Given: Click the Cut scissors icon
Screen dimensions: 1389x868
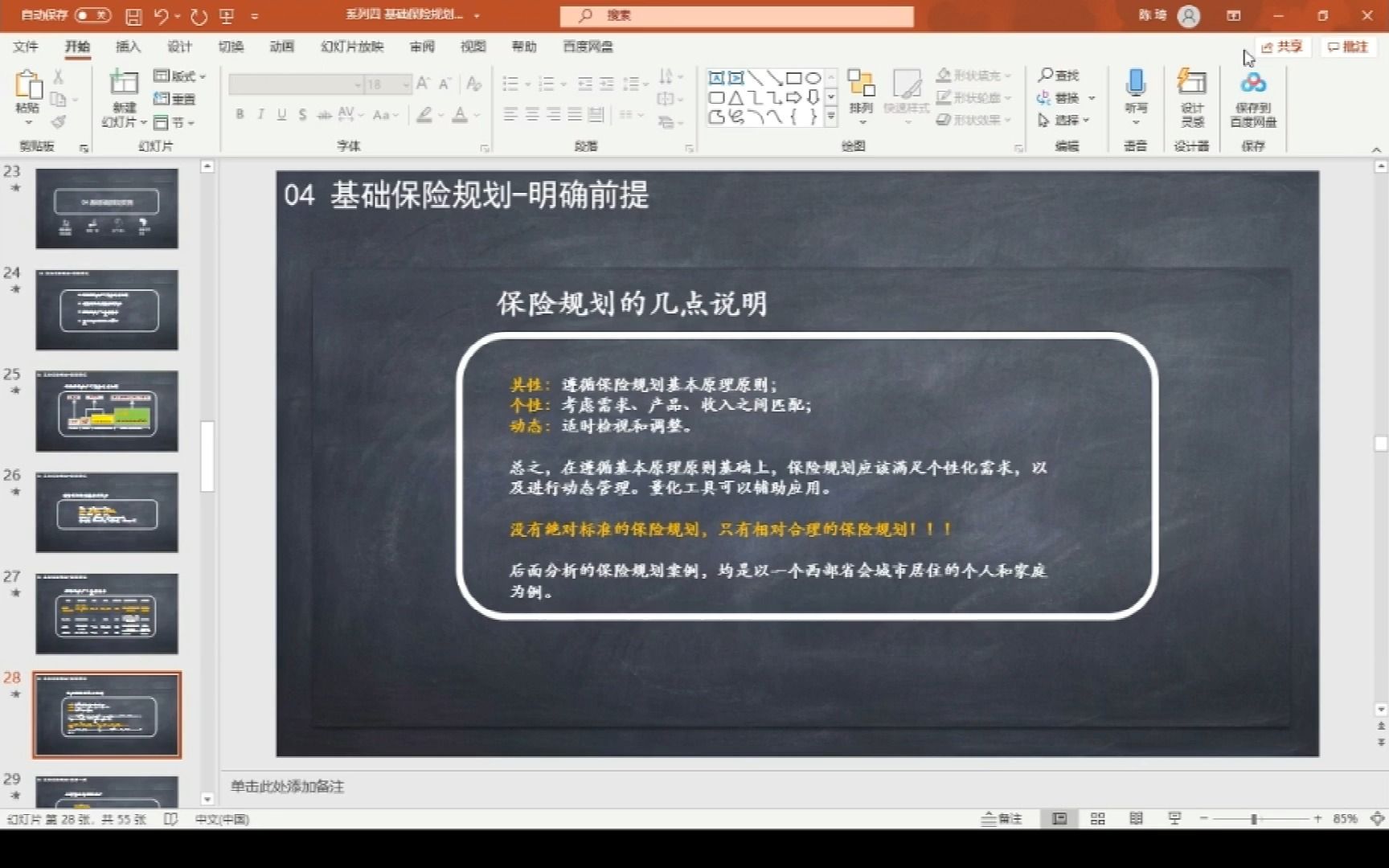Looking at the screenshot, I should click(x=58, y=76).
